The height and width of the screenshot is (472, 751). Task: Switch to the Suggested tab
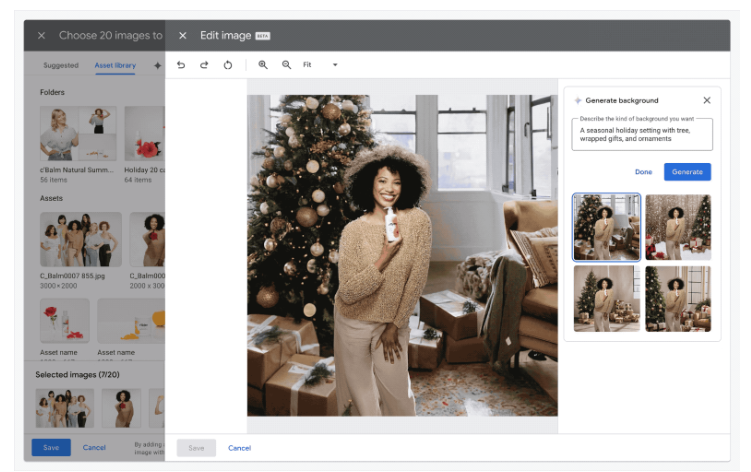click(x=61, y=65)
